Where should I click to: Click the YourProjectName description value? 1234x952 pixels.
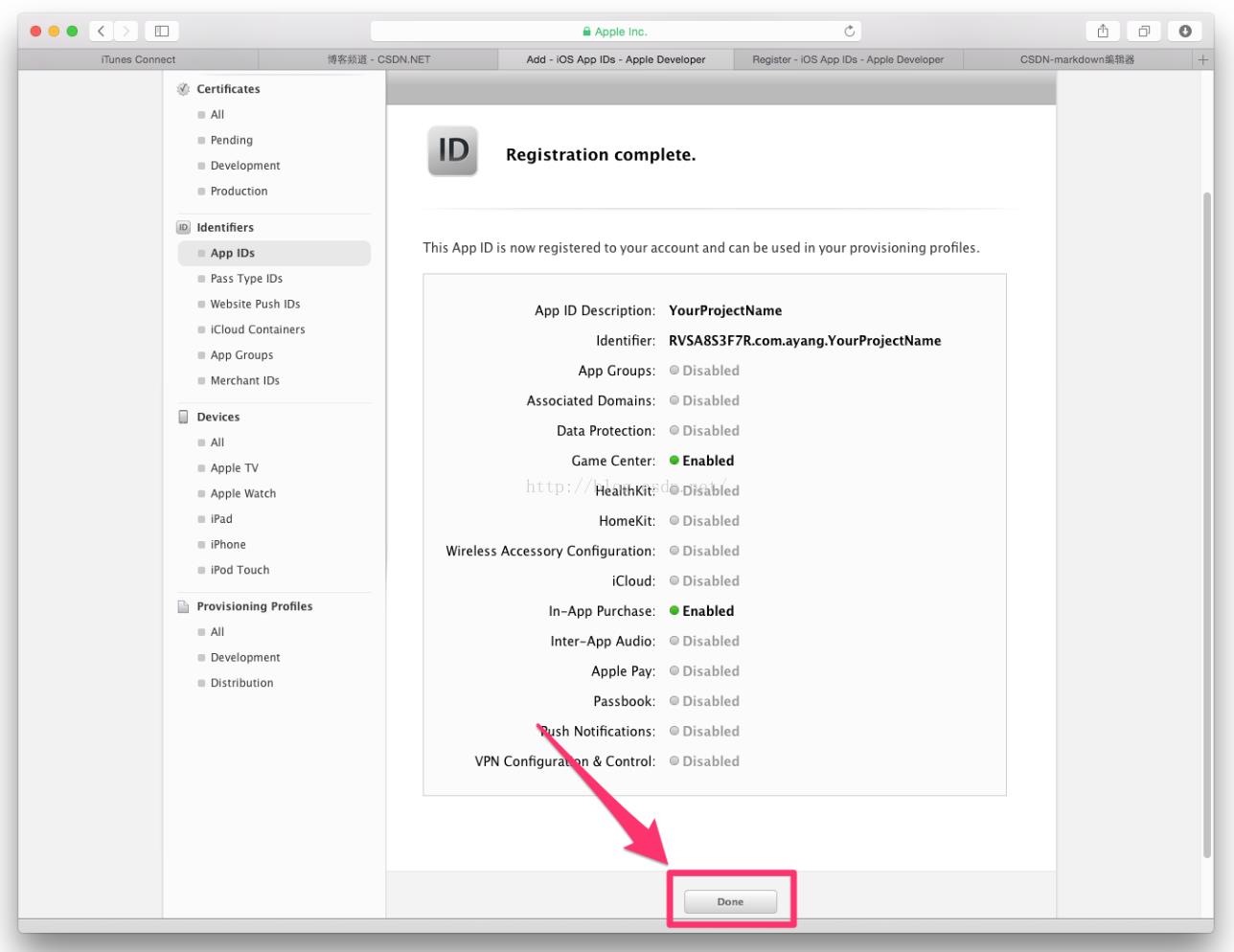(725, 310)
